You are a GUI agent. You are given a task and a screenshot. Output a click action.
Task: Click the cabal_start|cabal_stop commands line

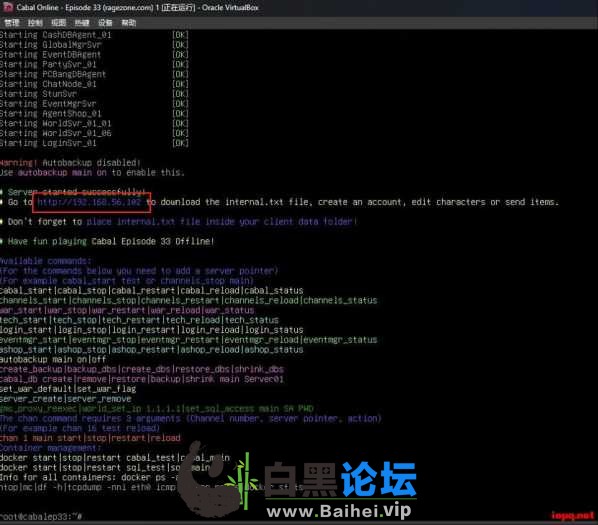[x=151, y=291]
